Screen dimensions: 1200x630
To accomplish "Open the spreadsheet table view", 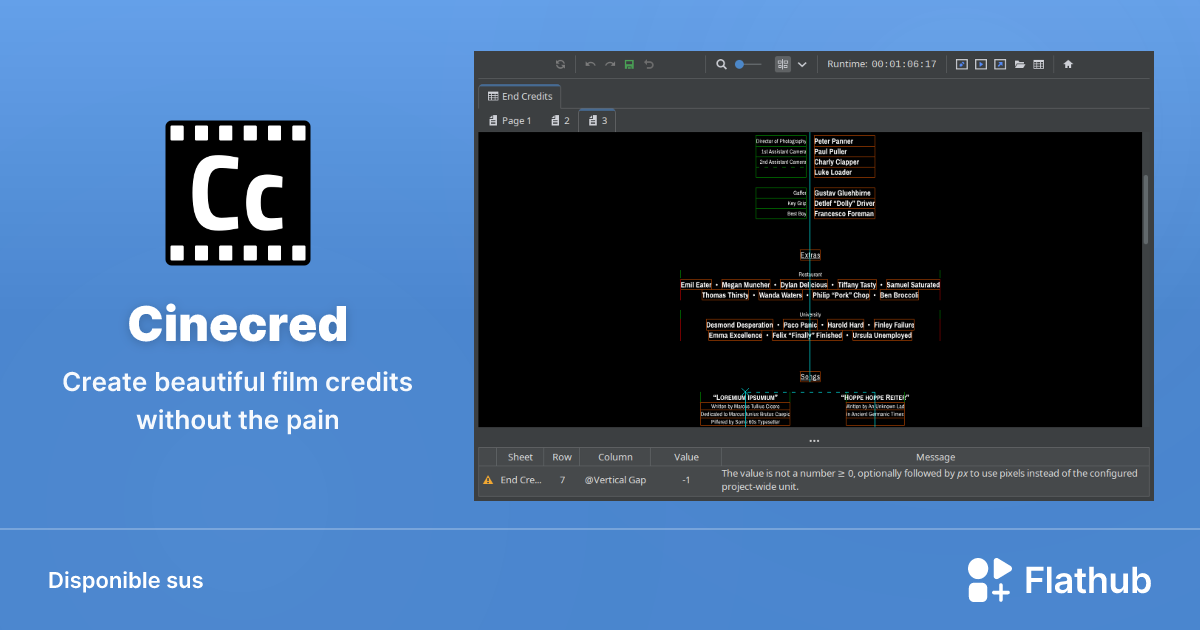I will (1037, 63).
